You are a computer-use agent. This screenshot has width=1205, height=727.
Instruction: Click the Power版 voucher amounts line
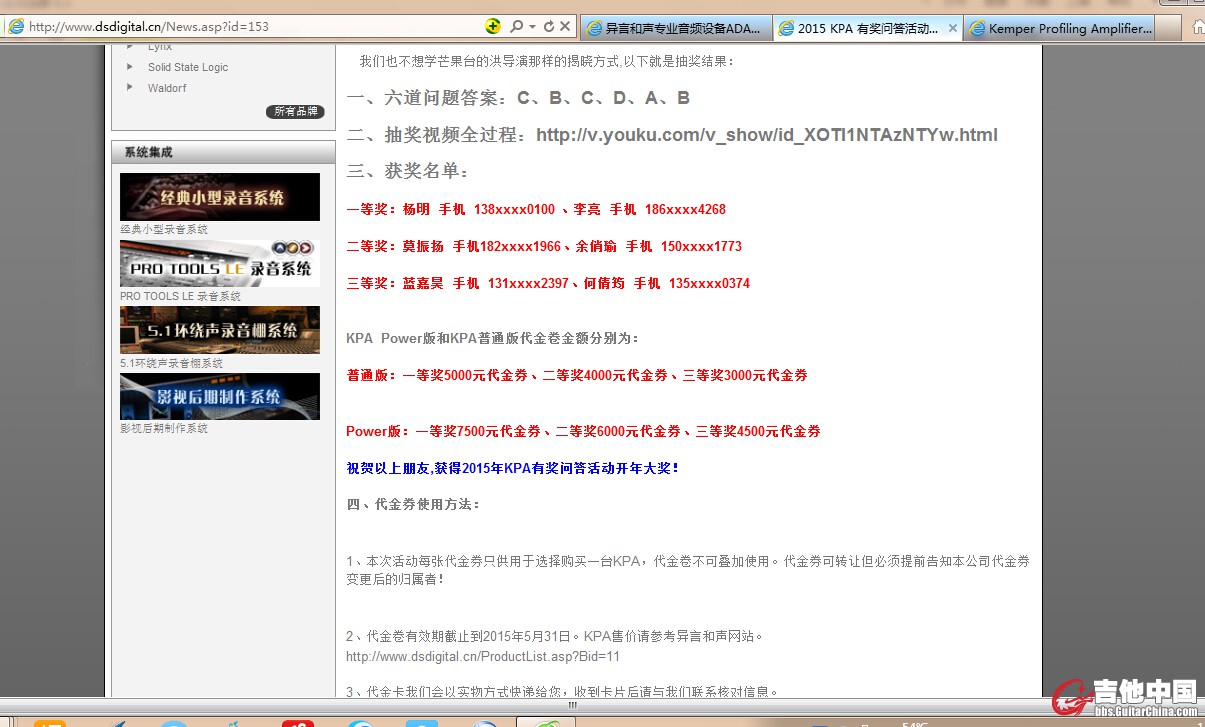click(x=583, y=431)
